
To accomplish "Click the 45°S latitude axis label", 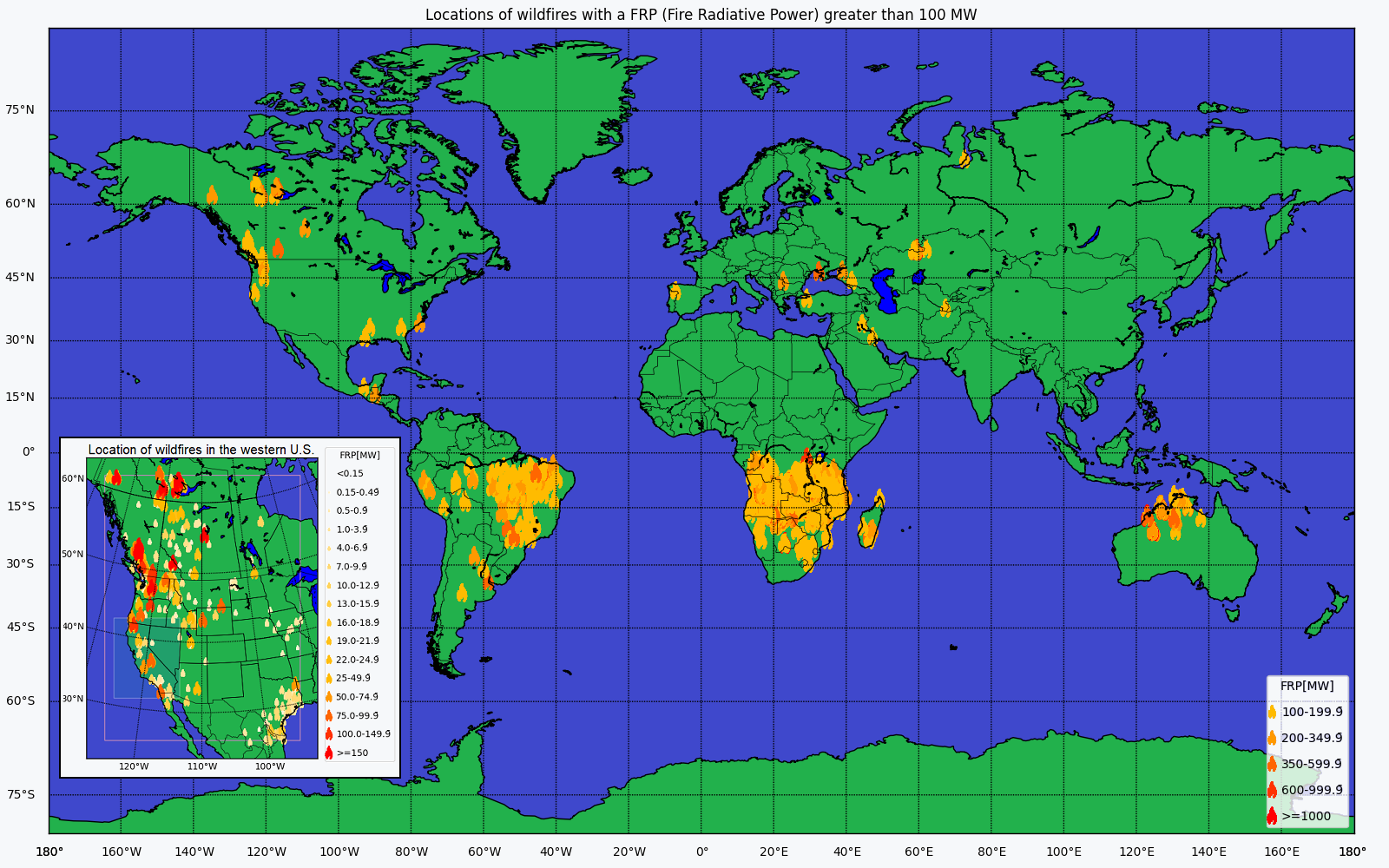I will pyautogui.click(x=21, y=627).
